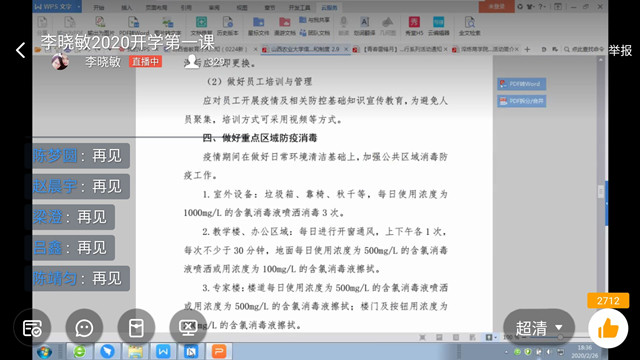640x360 pixels.
Task: Open the package box overlay icon
Action: coord(136,328)
